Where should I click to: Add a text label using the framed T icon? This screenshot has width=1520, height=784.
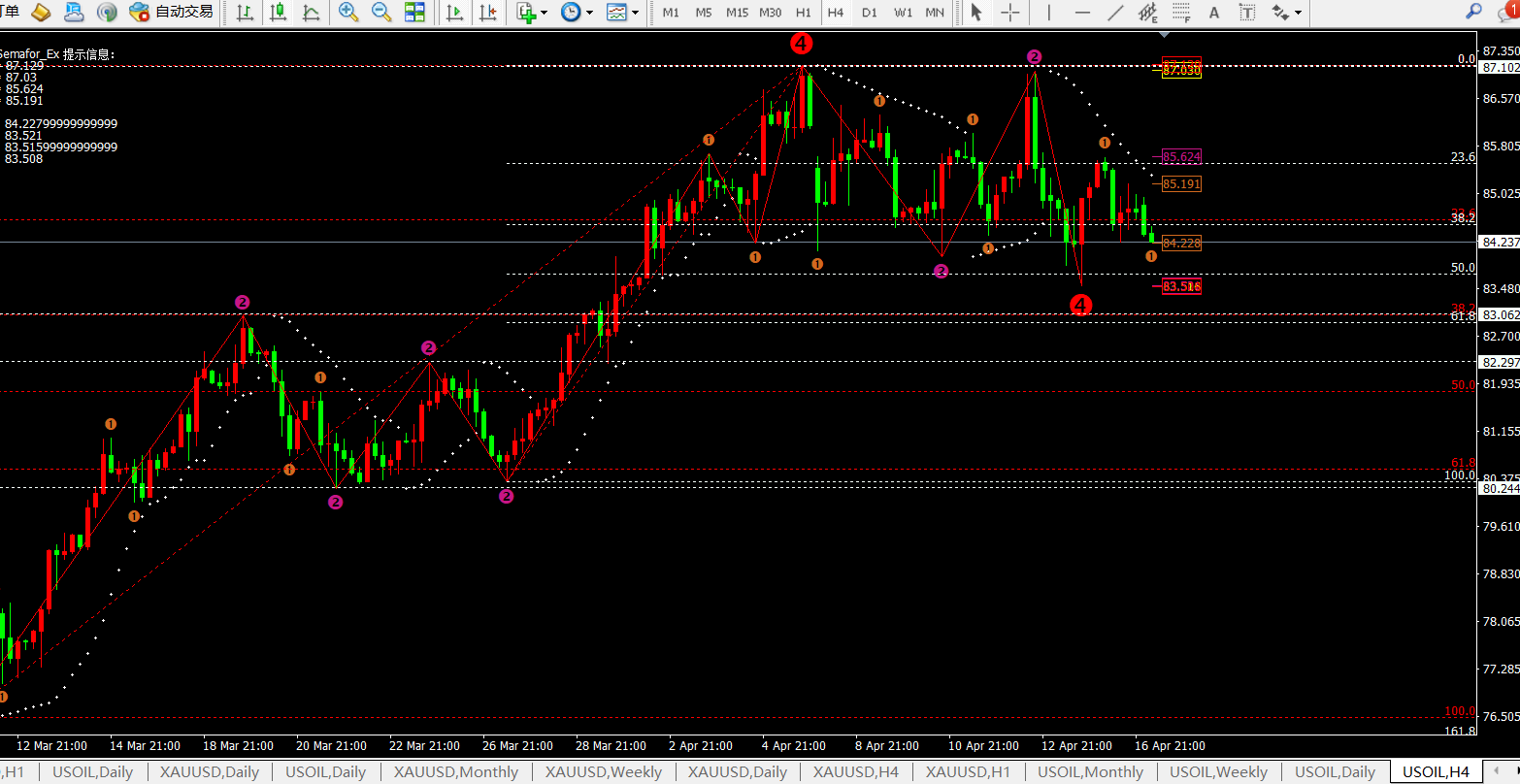pyautogui.click(x=1247, y=13)
